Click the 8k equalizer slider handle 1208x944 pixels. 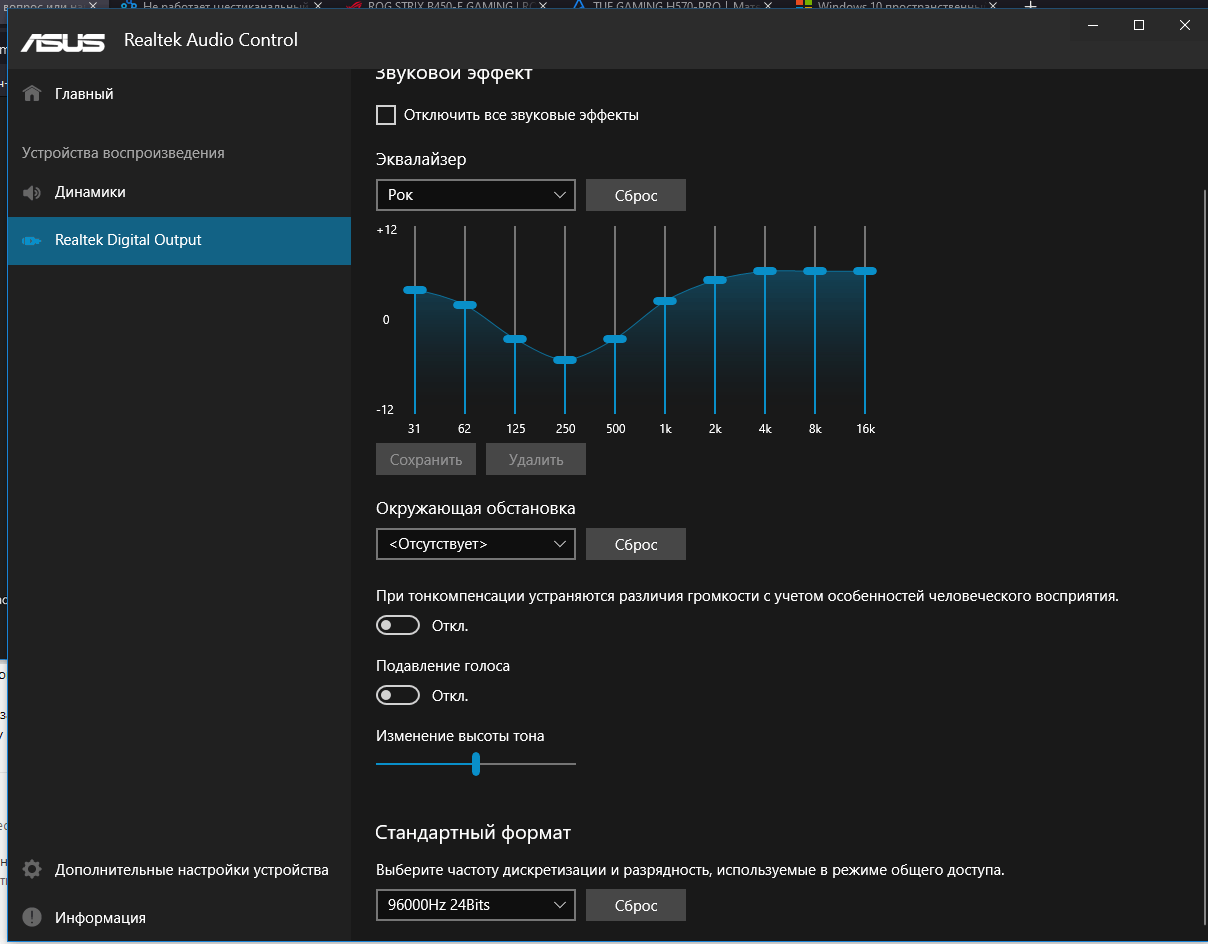815,271
